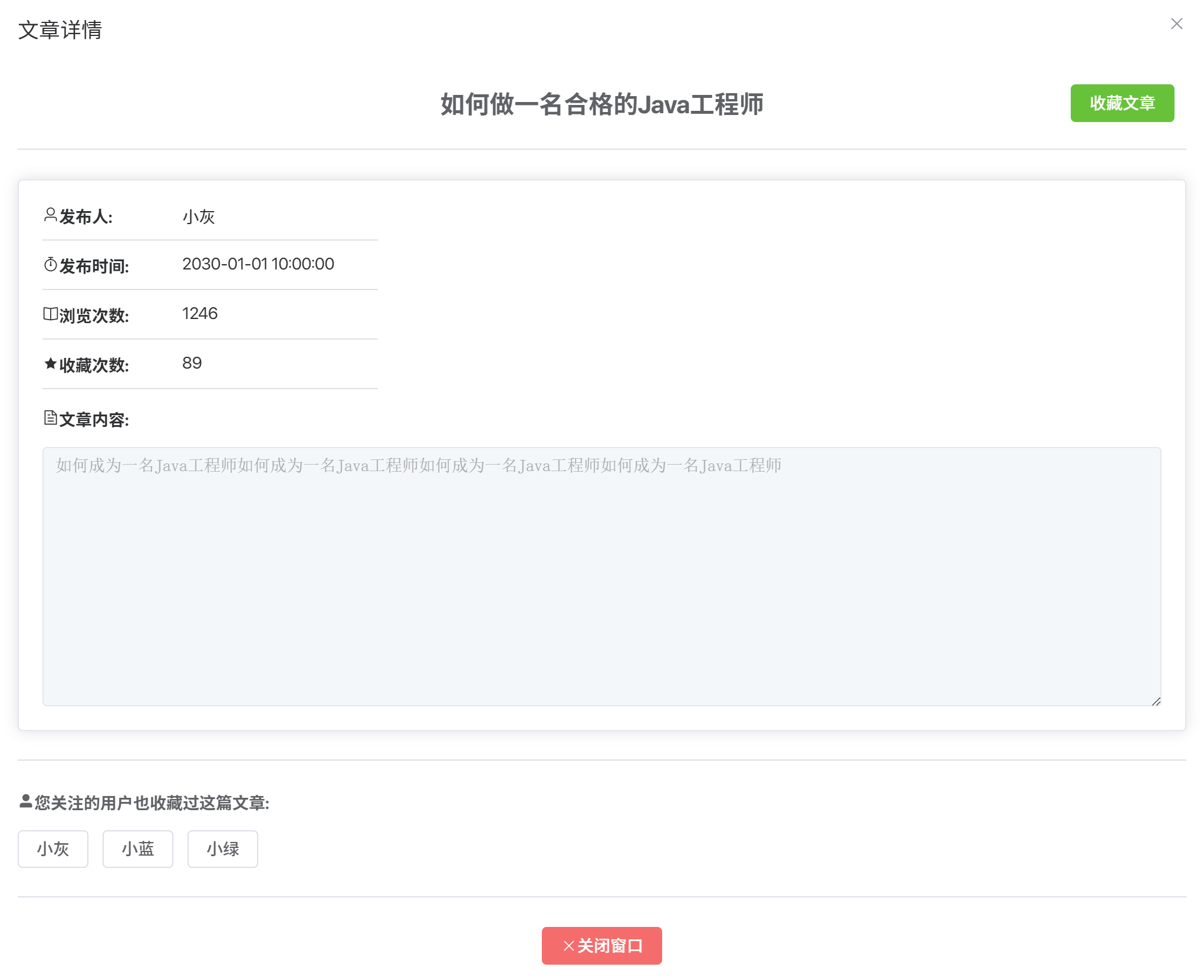1204x980 pixels.
Task: Click the book icon beside 浏览次数
Action: coord(50,314)
